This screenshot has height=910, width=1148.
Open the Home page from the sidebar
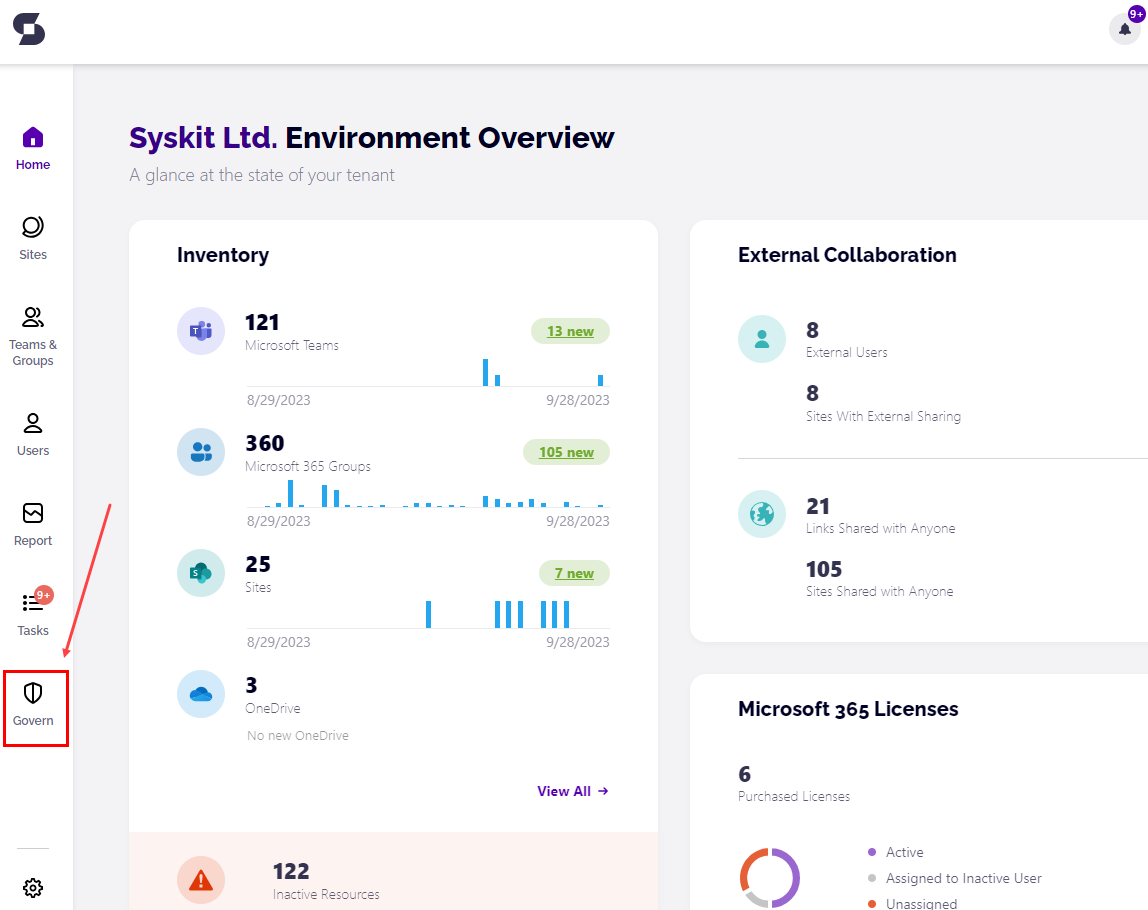coord(33,144)
